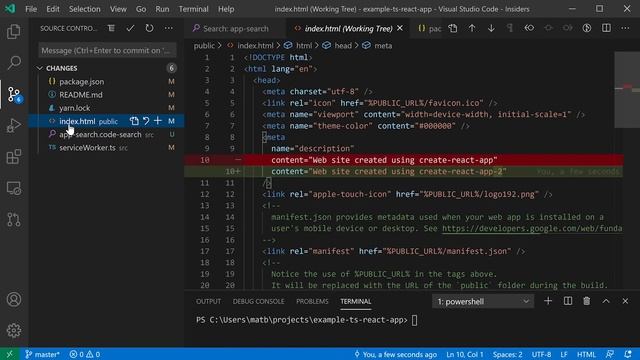
Task: Click the commit message input box
Action: point(107,51)
